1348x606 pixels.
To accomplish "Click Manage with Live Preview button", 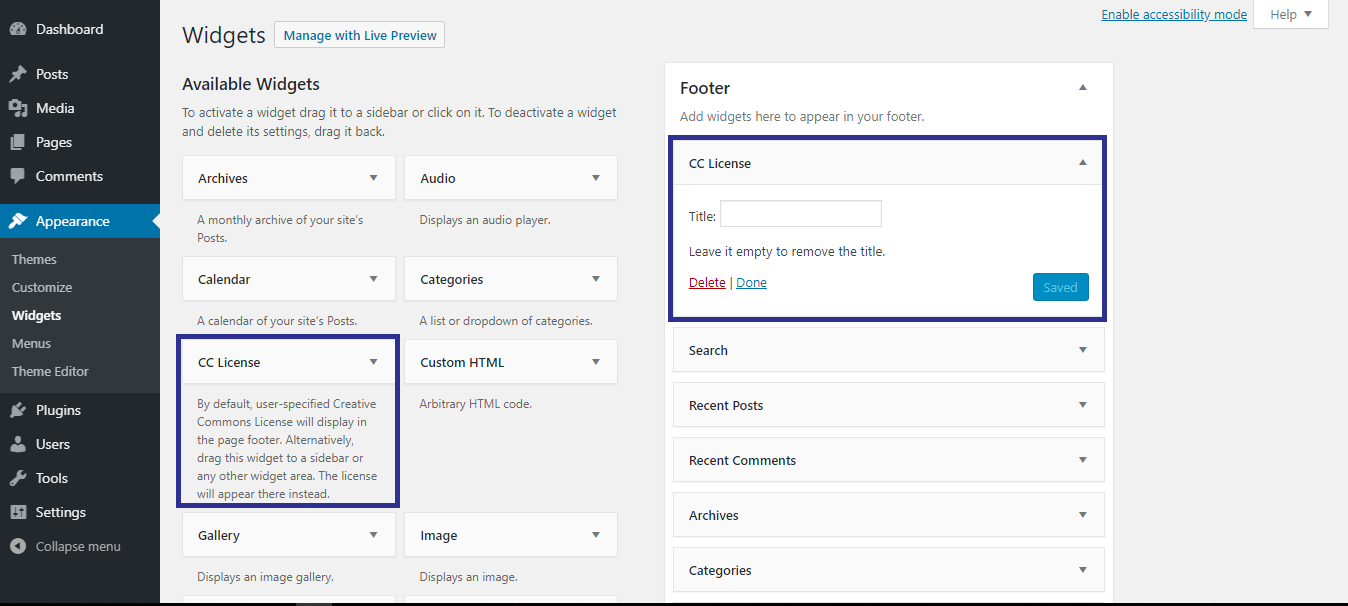I will (x=359, y=35).
